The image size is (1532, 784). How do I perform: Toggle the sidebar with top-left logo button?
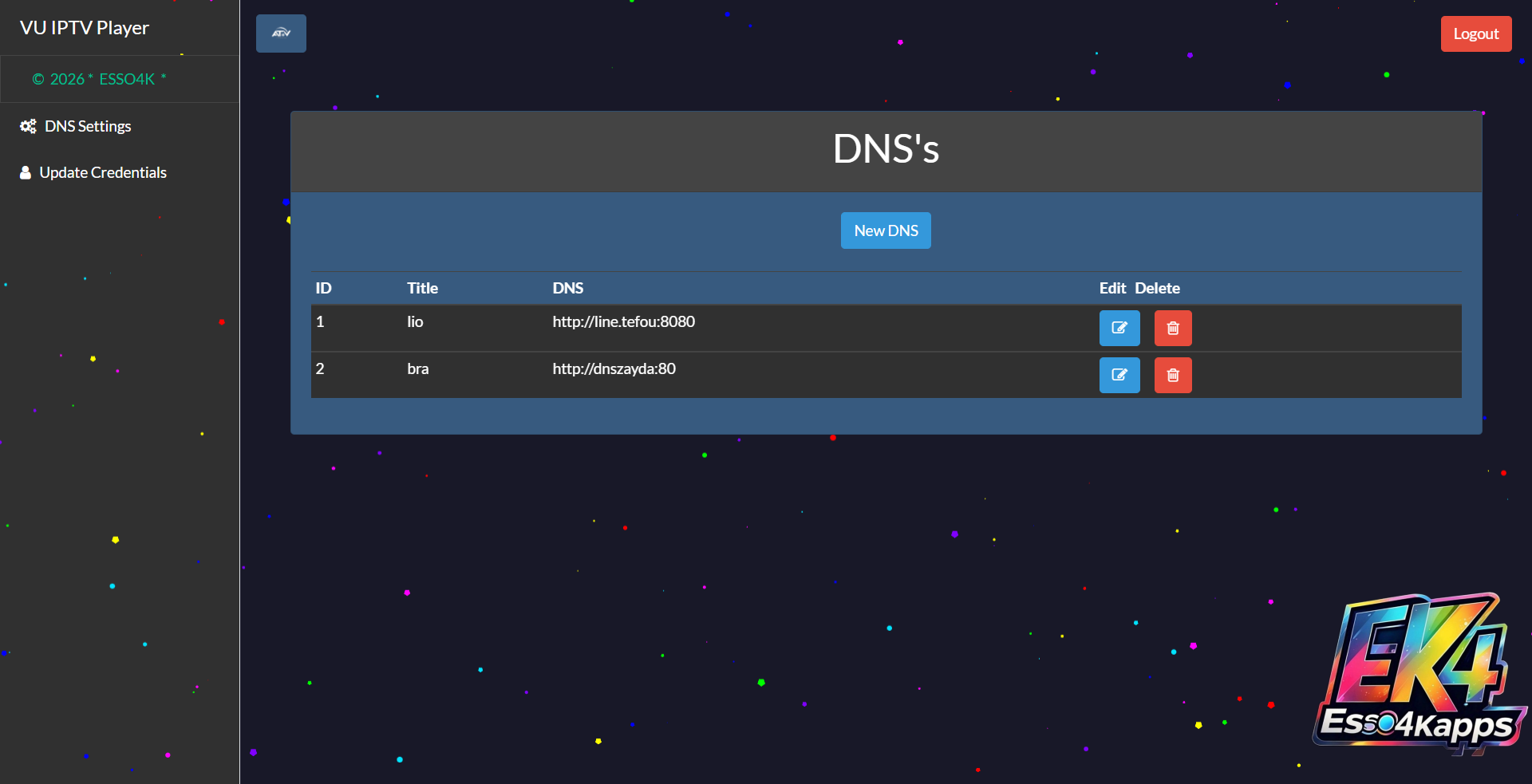281,33
